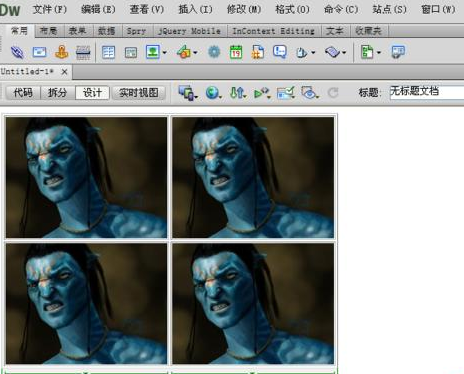464x374 pixels.
Task: Select the 常用 insert tab
Action: [19, 31]
